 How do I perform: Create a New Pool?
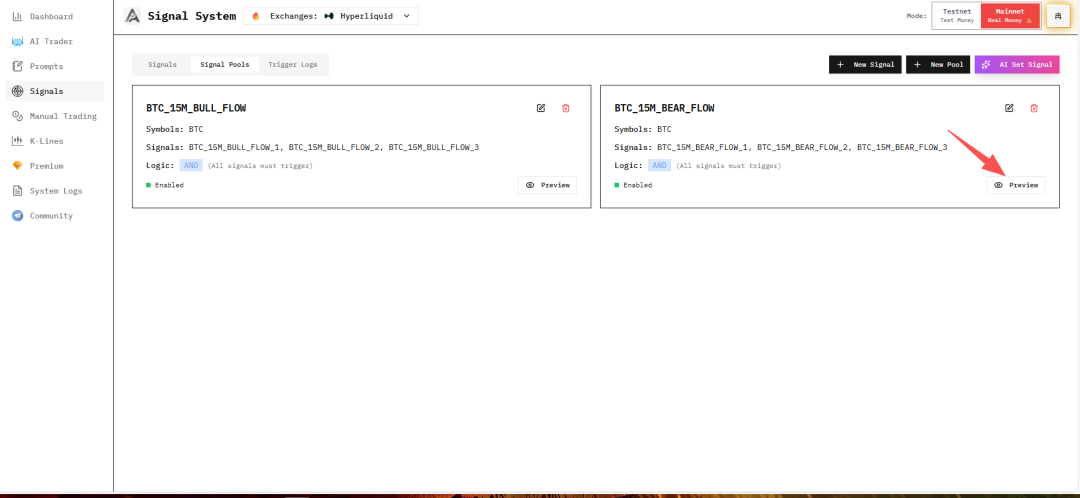938,64
